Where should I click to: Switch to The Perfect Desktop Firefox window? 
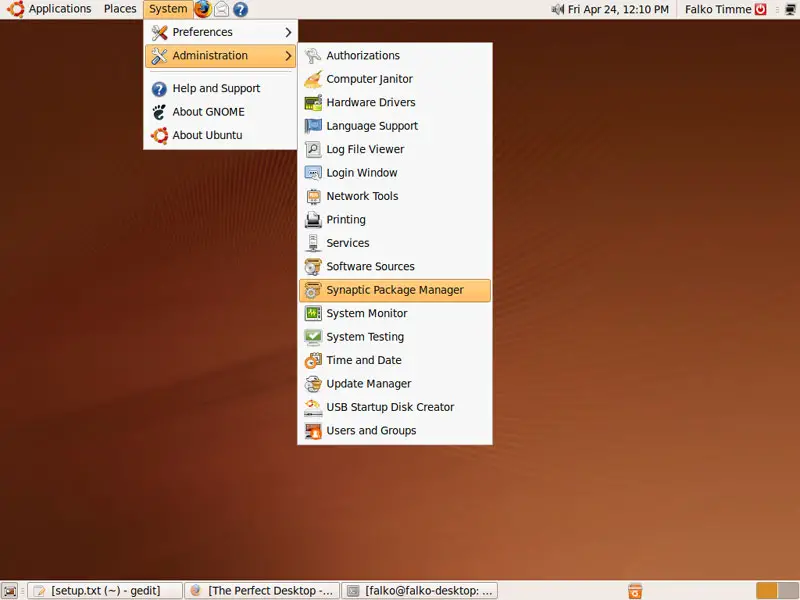[262, 591]
